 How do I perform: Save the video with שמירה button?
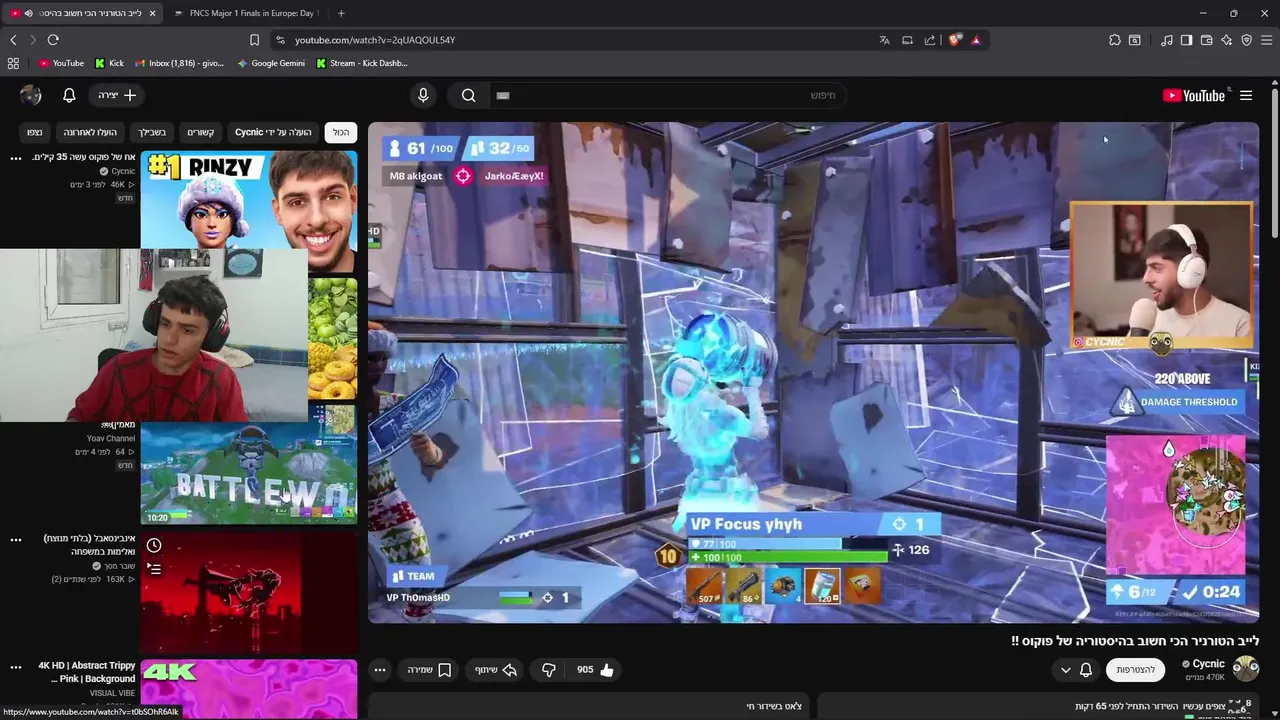pyautogui.click(x=430, y=670)
